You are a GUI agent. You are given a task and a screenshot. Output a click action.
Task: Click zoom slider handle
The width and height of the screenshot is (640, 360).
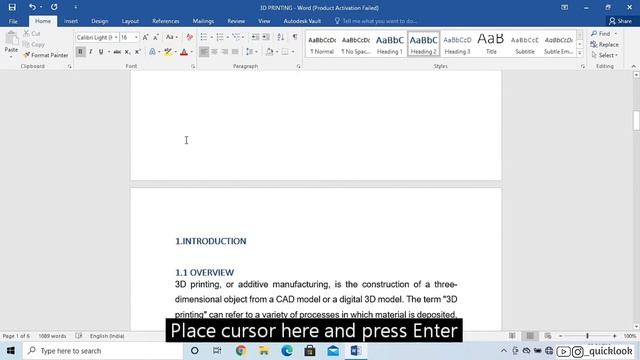point(587,336)
